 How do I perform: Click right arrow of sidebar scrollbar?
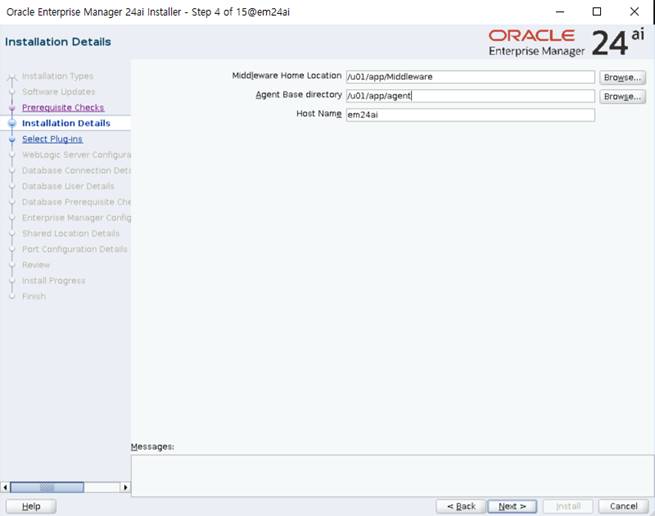(125, 487)
